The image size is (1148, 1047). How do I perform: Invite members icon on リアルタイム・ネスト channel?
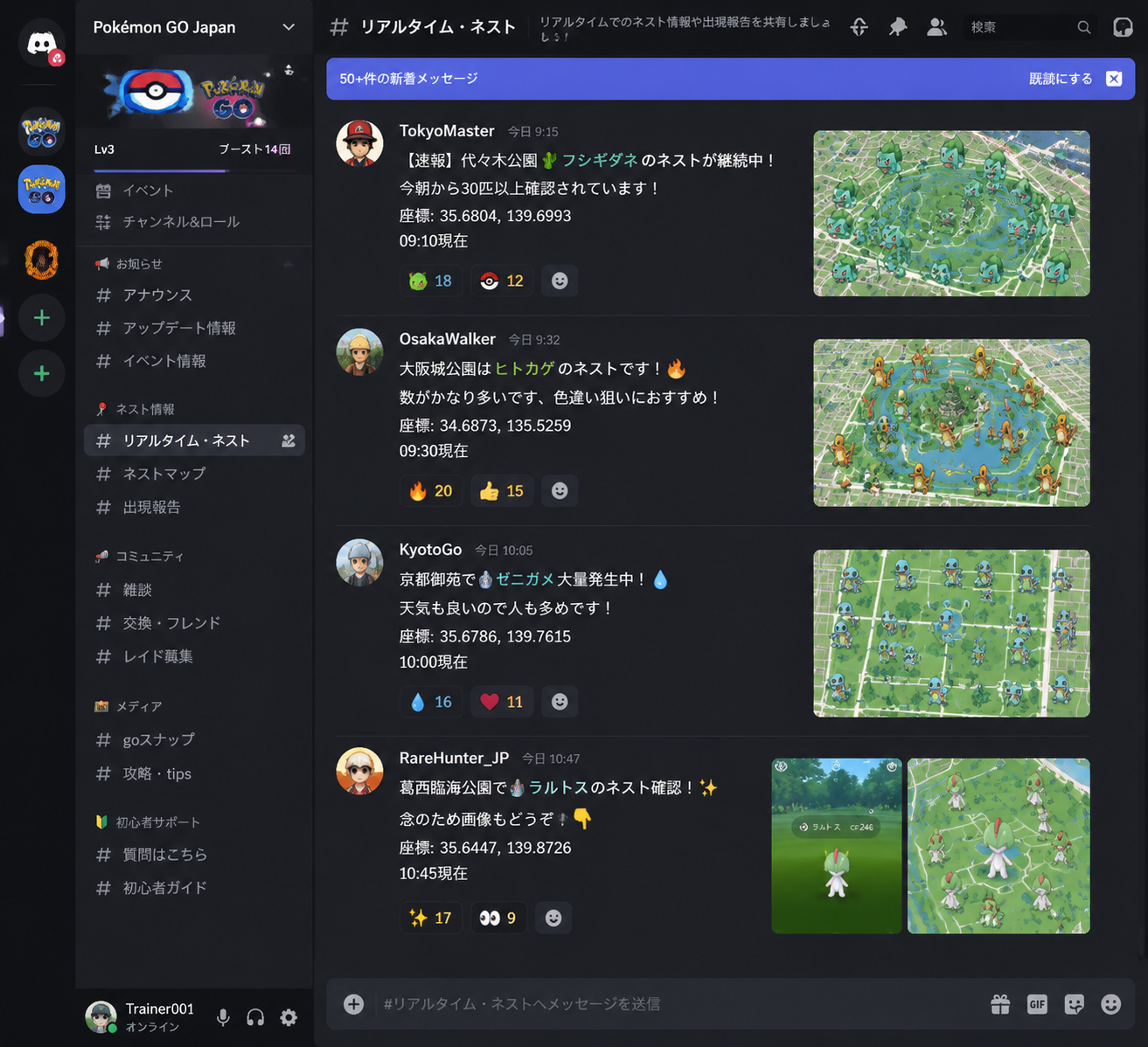289,440
